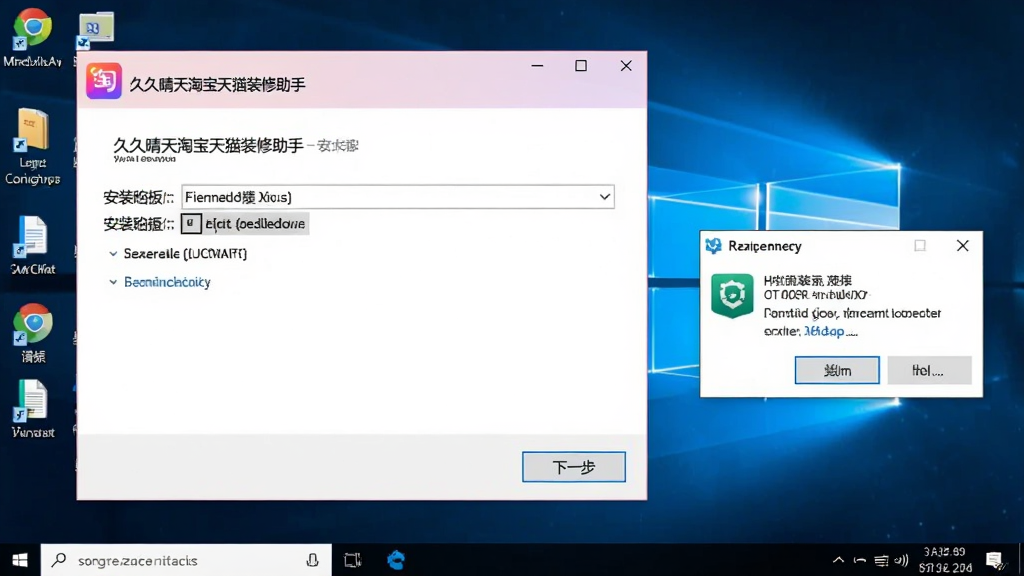Click the network icon in system tray
Viewport: 1024px width, 576px height.
[x=860, y=560]
